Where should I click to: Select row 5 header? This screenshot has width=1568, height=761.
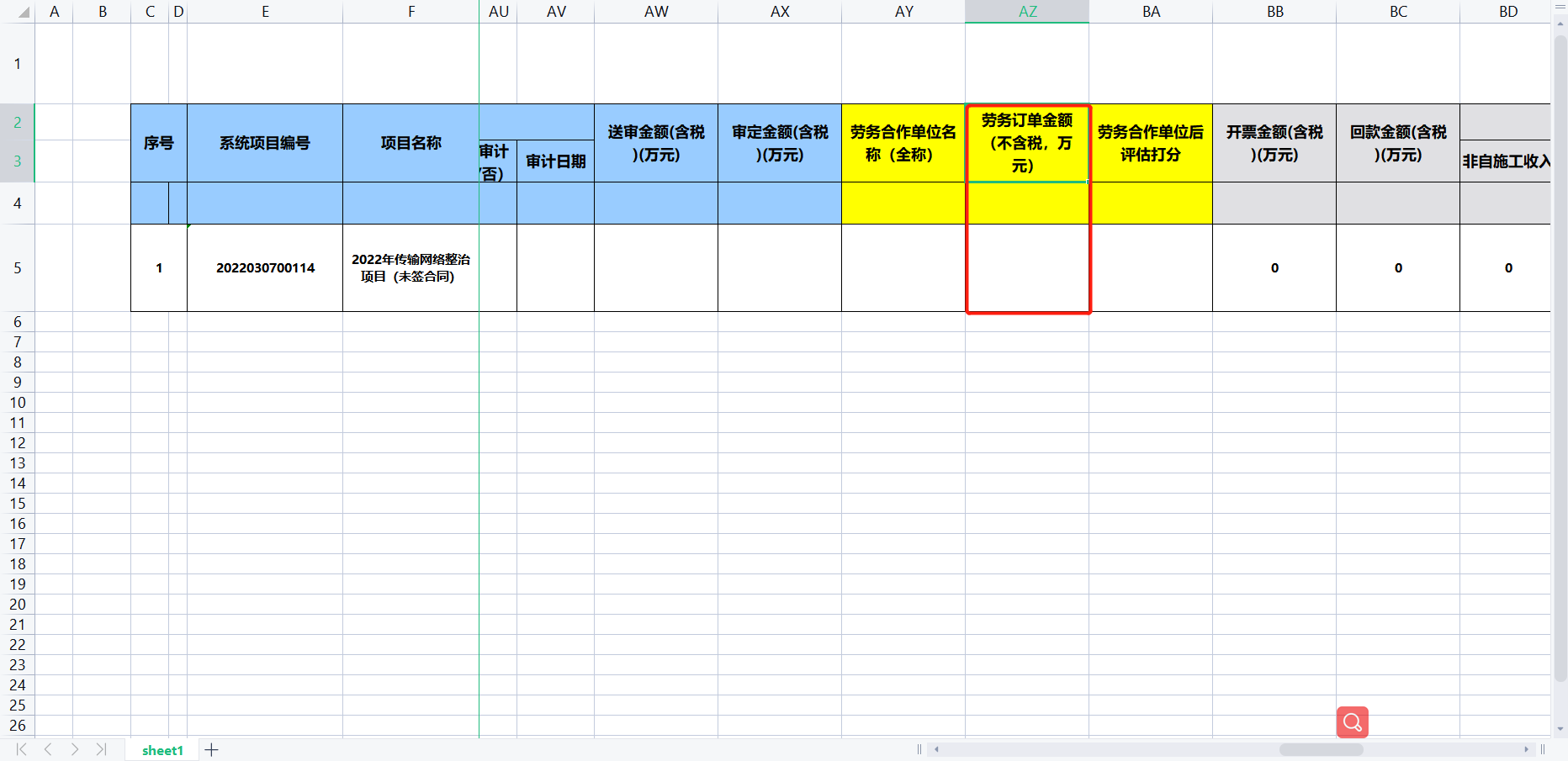17,268
